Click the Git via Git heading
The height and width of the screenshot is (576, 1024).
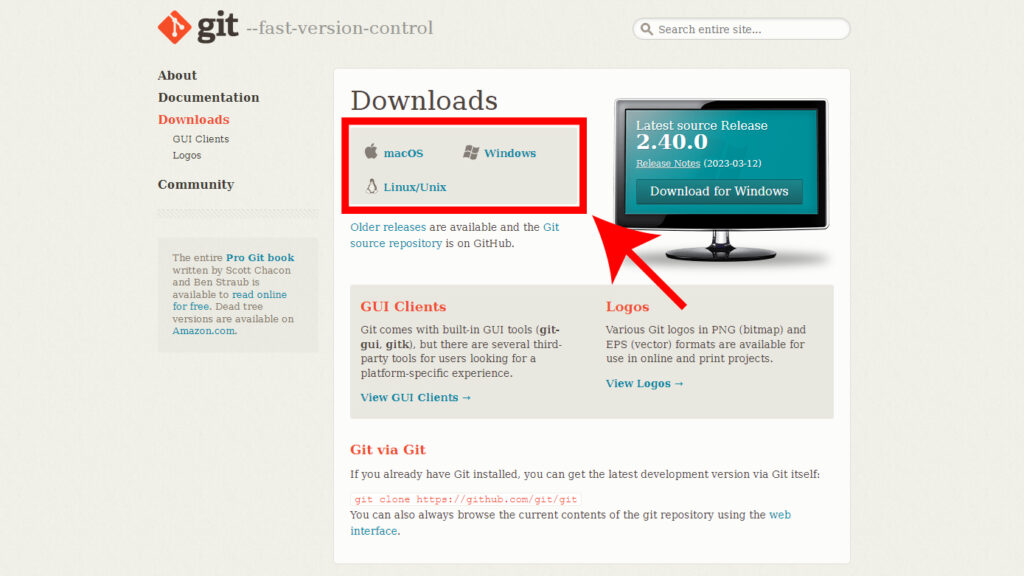(388, 449)
